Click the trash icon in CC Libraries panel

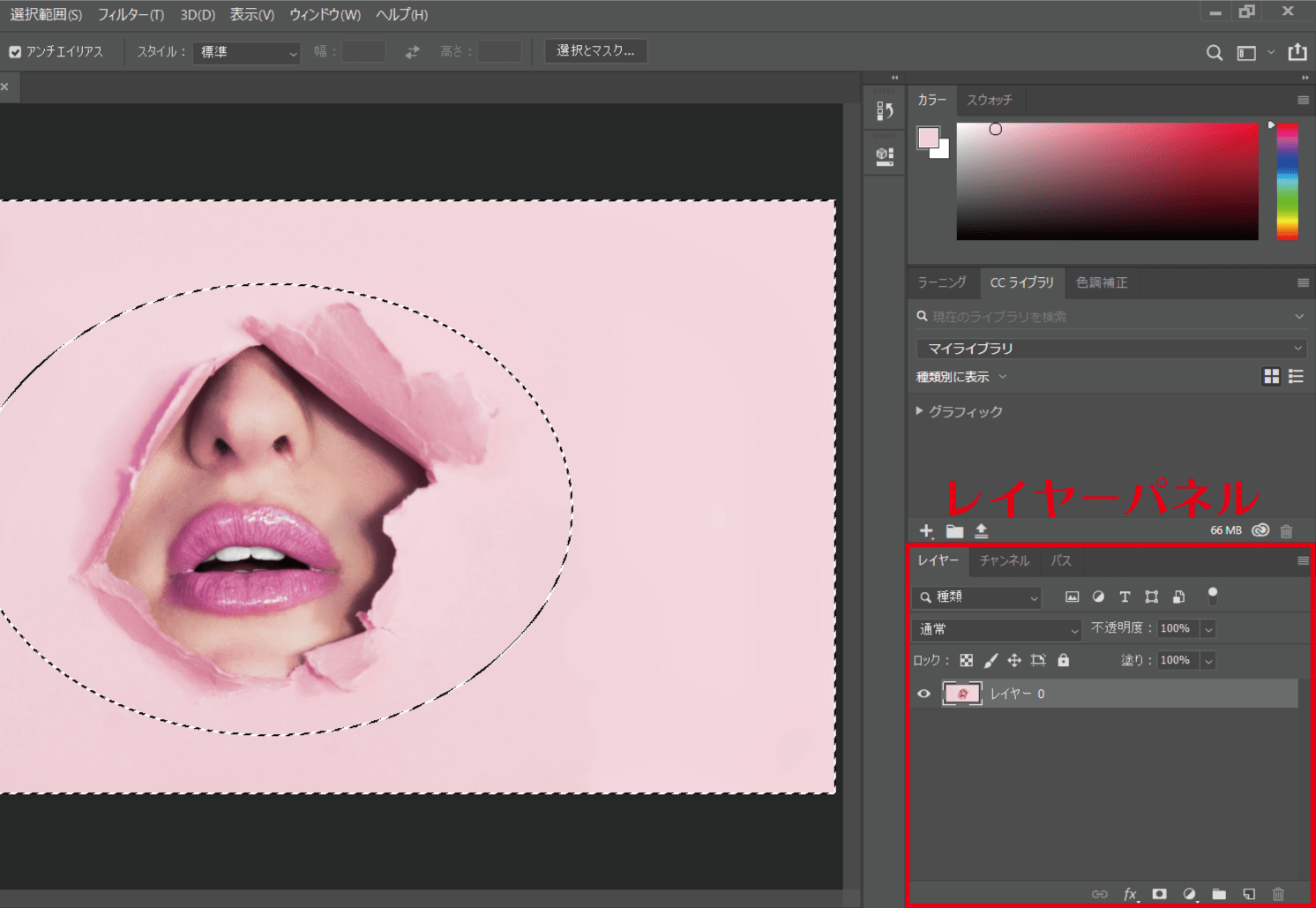click(1286, 530)
